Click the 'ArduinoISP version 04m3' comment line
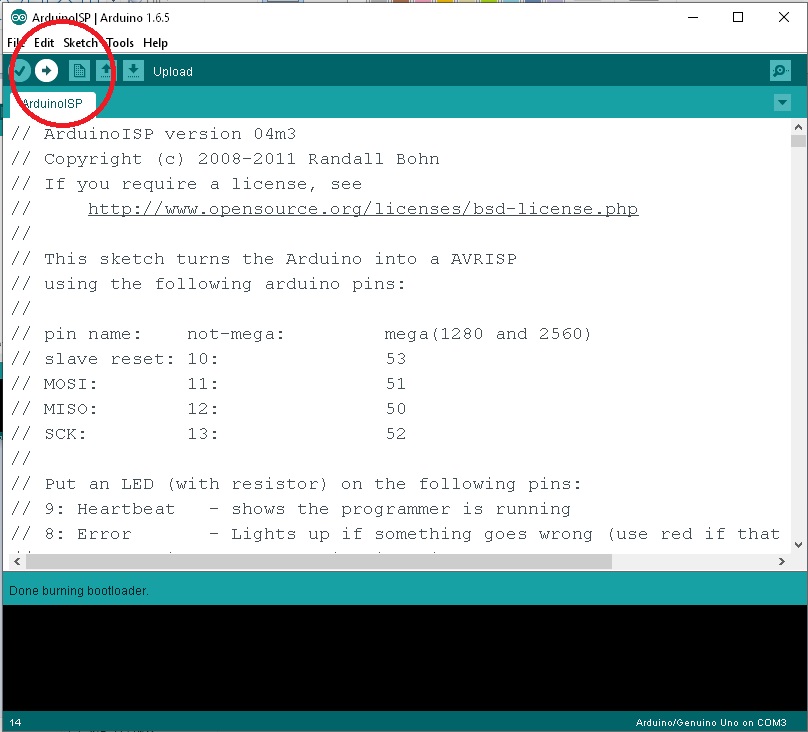The width and height of the screenshot is (808, 732). pyautogui.click(x=154, y=134)
